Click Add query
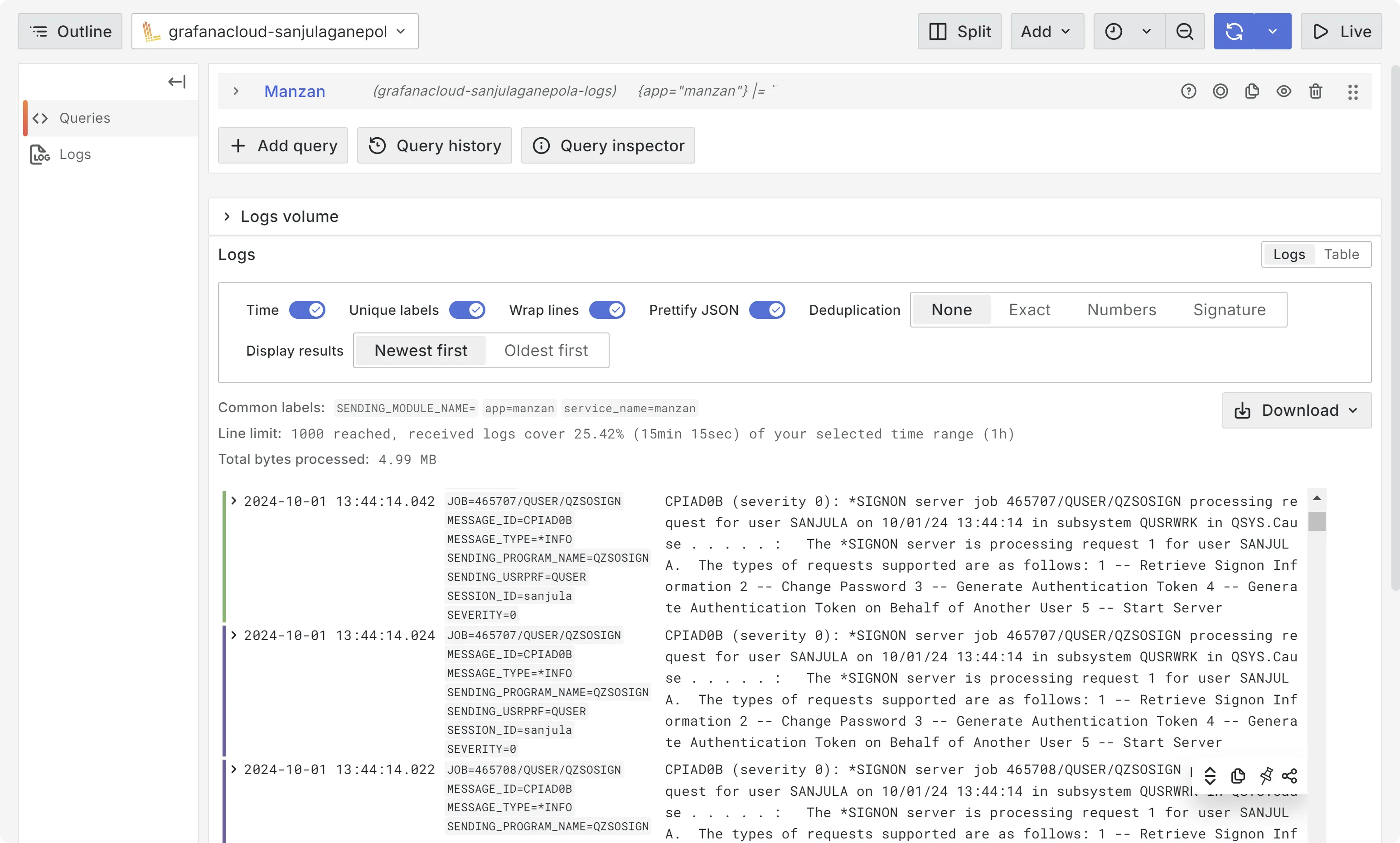 (283, 145)
